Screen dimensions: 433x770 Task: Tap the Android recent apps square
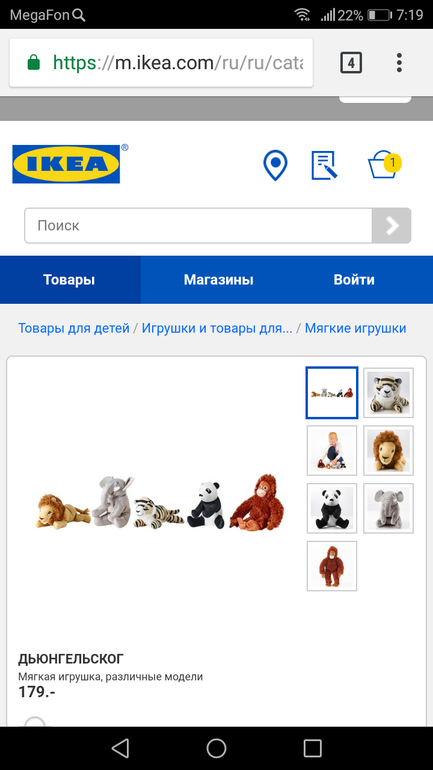(x=312, y=748)
